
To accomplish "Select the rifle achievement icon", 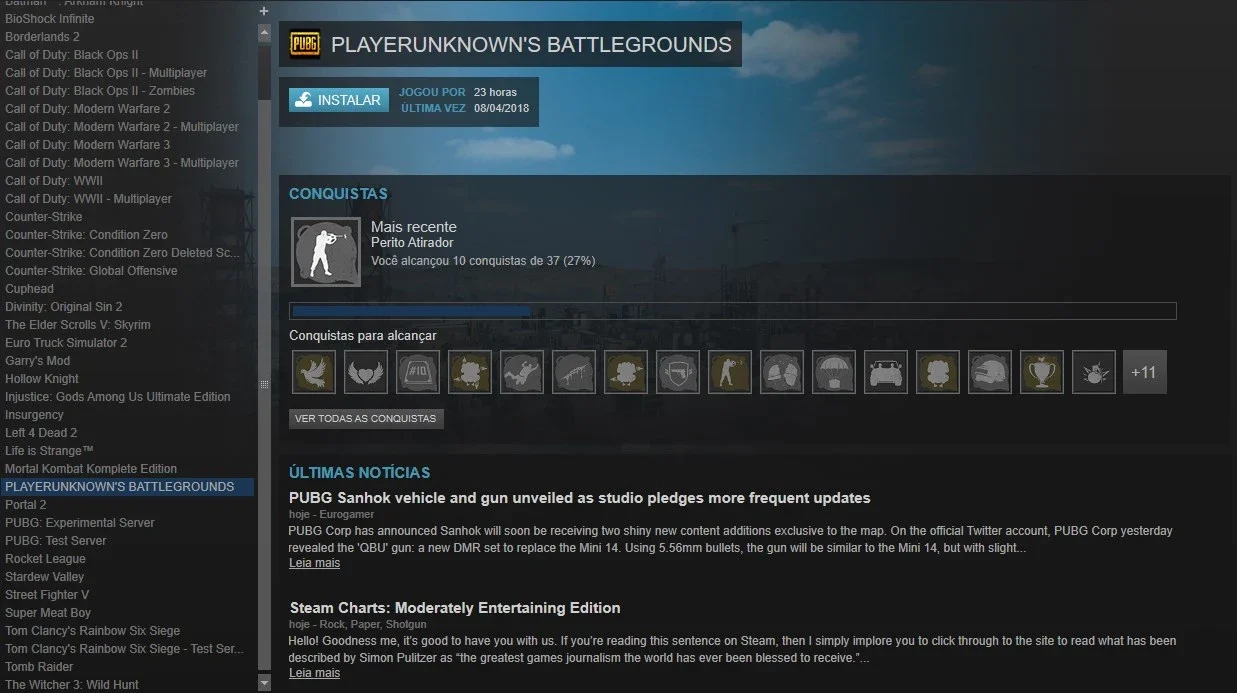I will [x=574, y=372].
